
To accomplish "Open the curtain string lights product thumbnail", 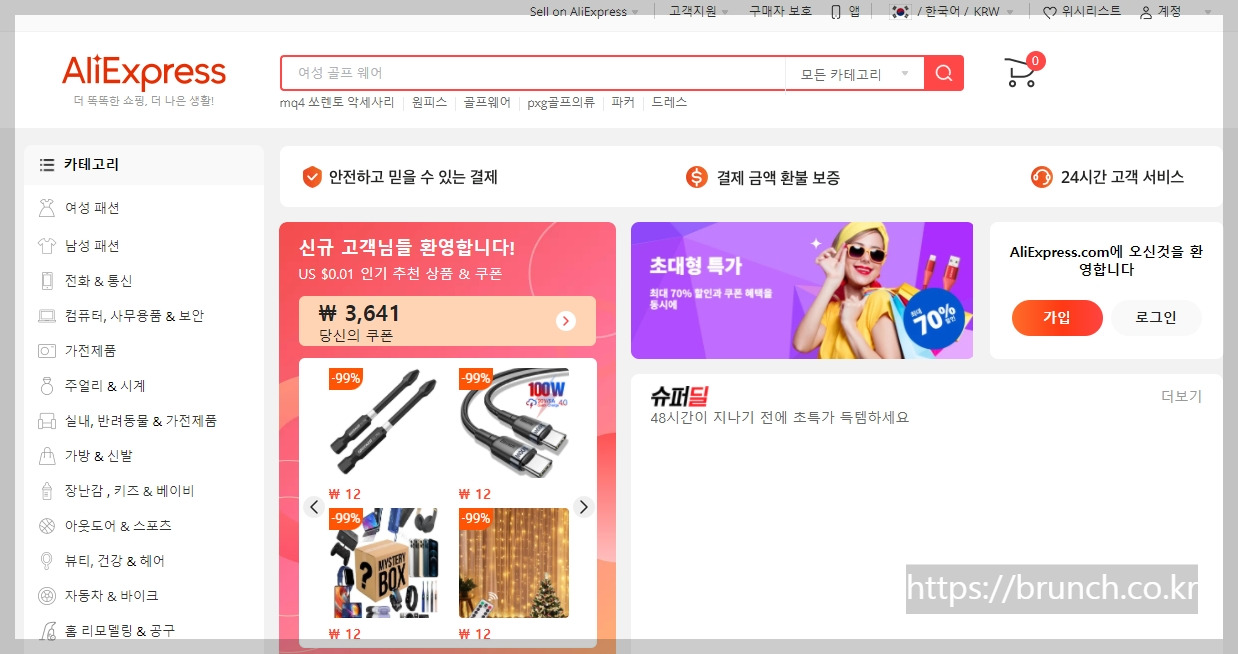I will (x=514, y=563).
